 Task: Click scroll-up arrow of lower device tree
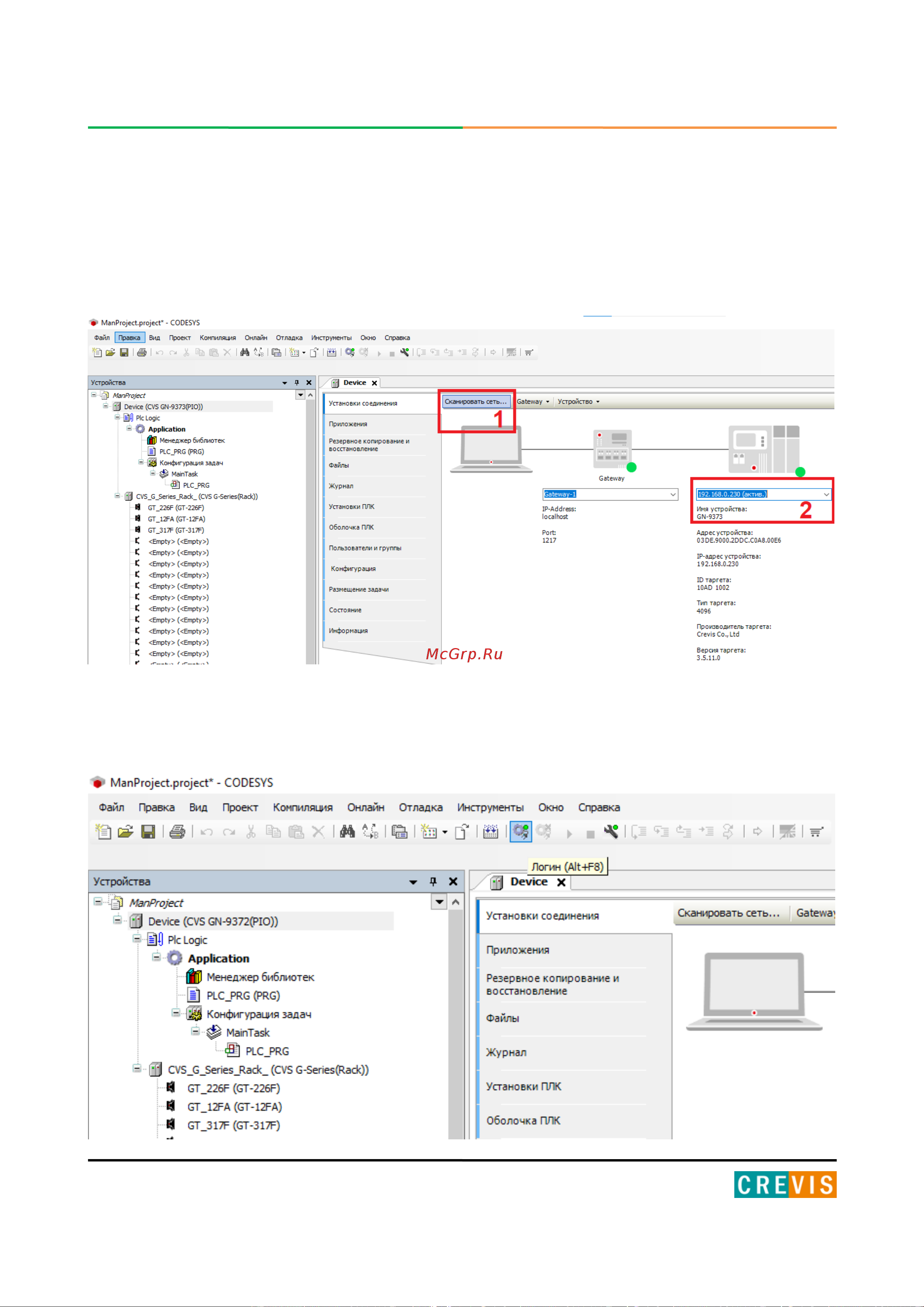coord(455,902)
